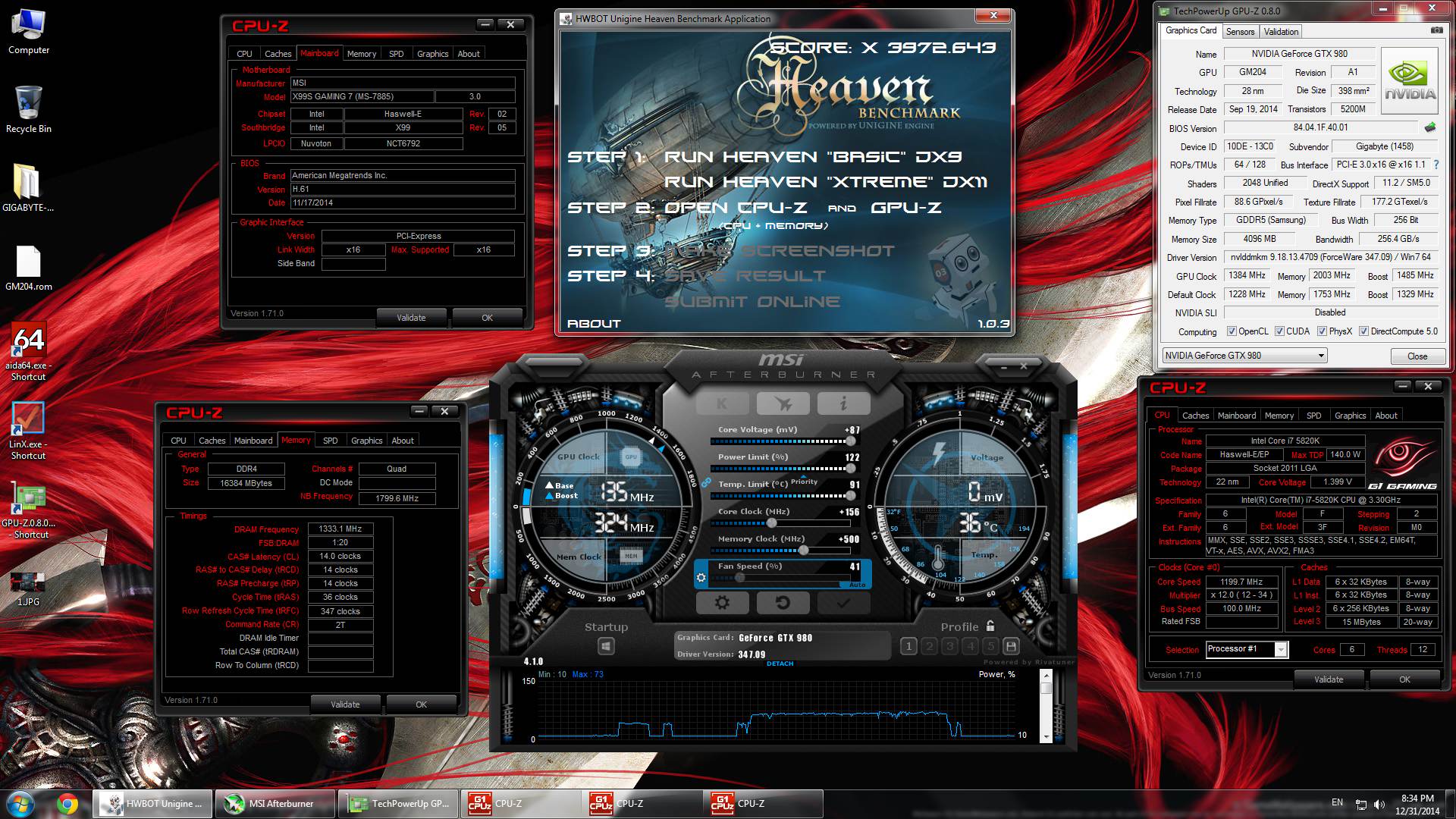Open the Graphics tab in the CPU-Z CPU window

coord(1350,416)
